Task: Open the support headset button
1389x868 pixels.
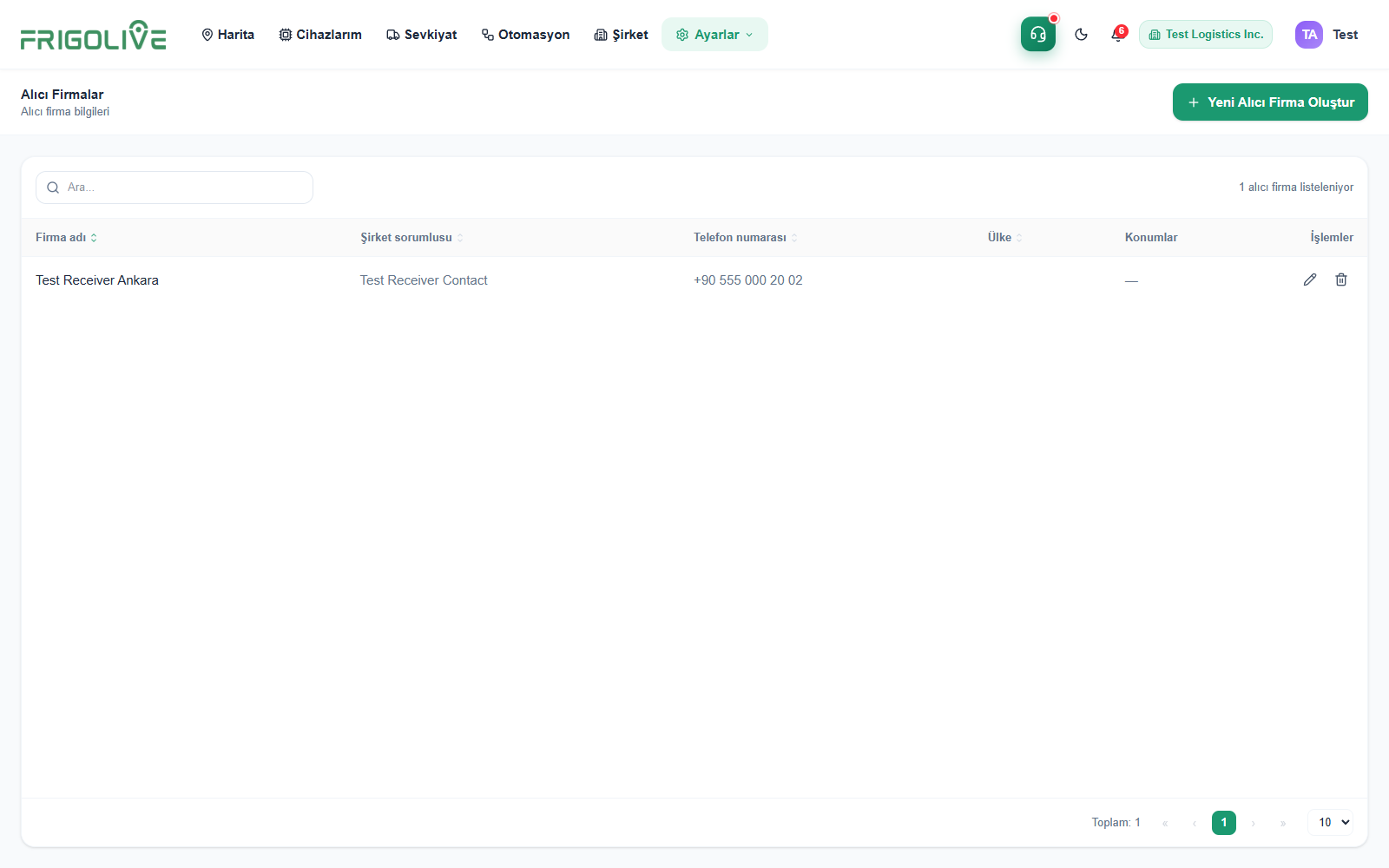Action: [1038, 35]
